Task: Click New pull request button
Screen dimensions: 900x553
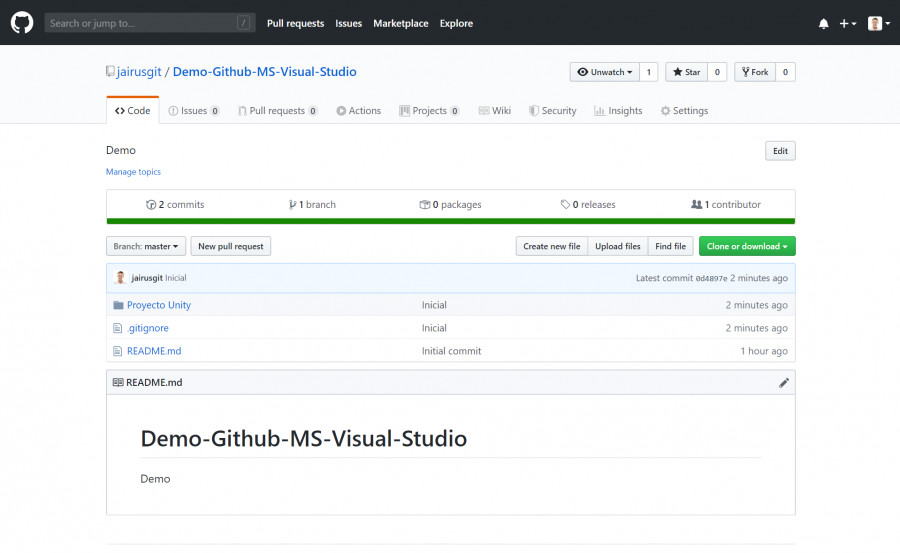Action: (x=231, y=246)
